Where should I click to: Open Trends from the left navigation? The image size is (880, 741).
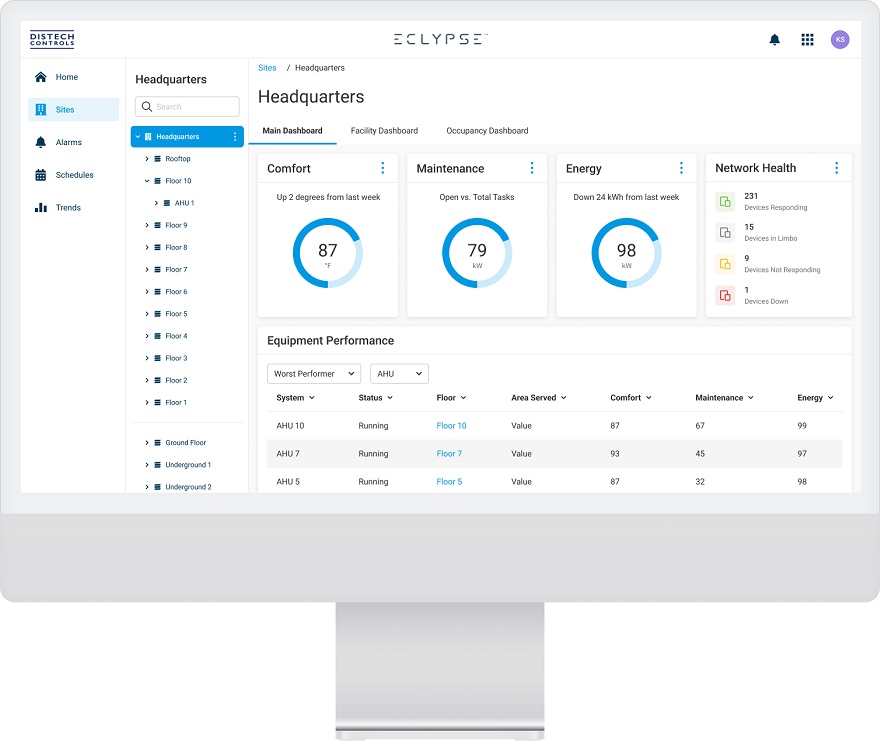pyautogui.click(x=68, y=208)
